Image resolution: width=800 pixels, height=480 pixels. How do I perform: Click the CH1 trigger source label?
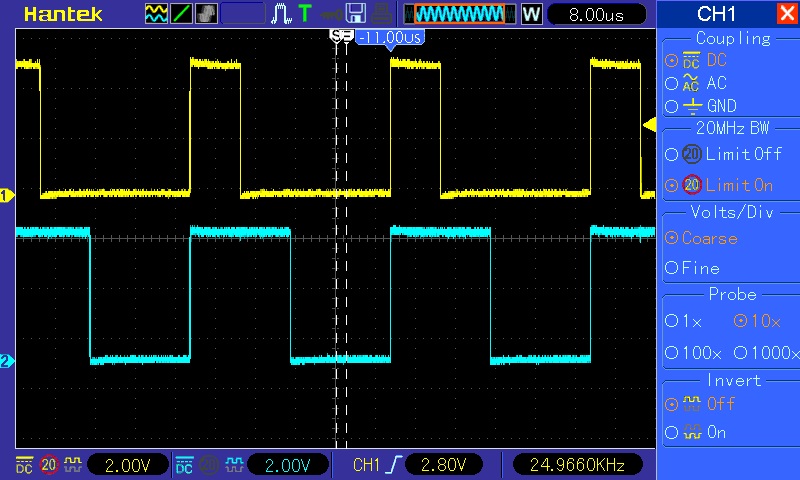point(366,465)
